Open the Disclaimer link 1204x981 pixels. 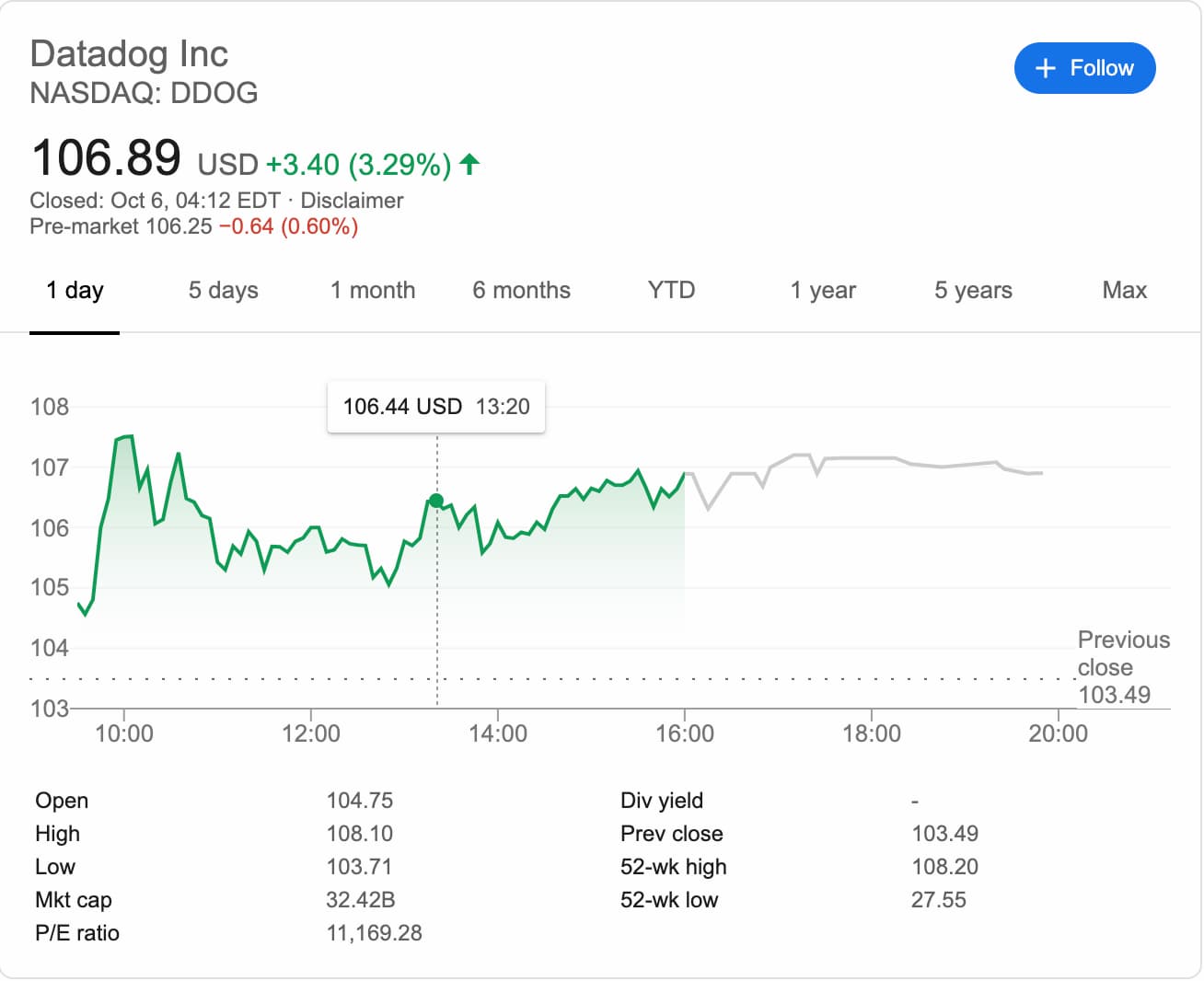[x=352, y=201]
